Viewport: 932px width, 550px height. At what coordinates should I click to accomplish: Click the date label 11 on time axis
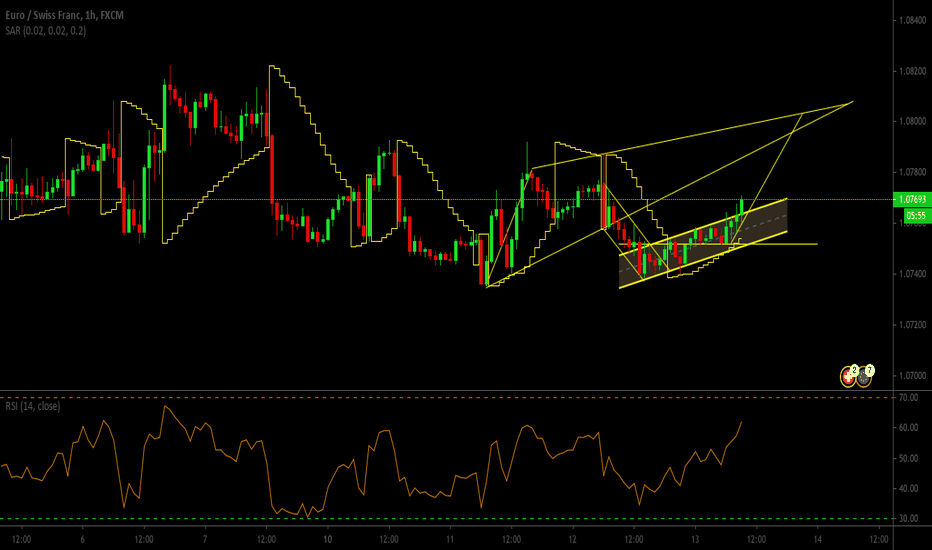tap(450, 540)
